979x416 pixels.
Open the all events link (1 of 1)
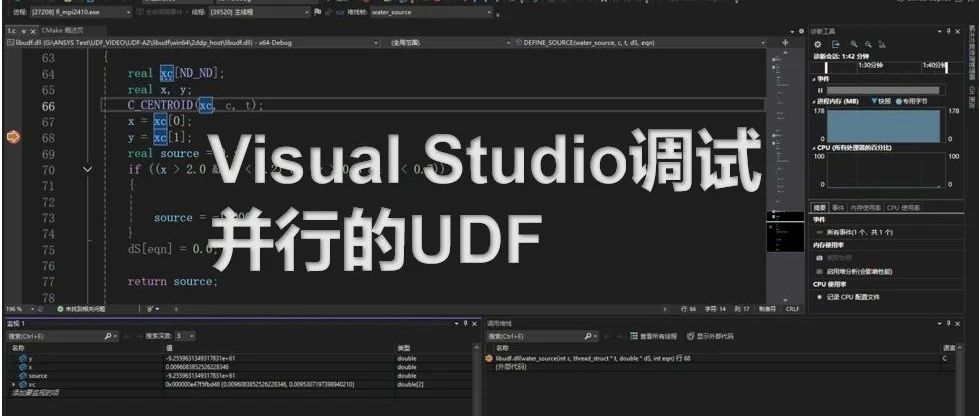click(x=858, y=232)
